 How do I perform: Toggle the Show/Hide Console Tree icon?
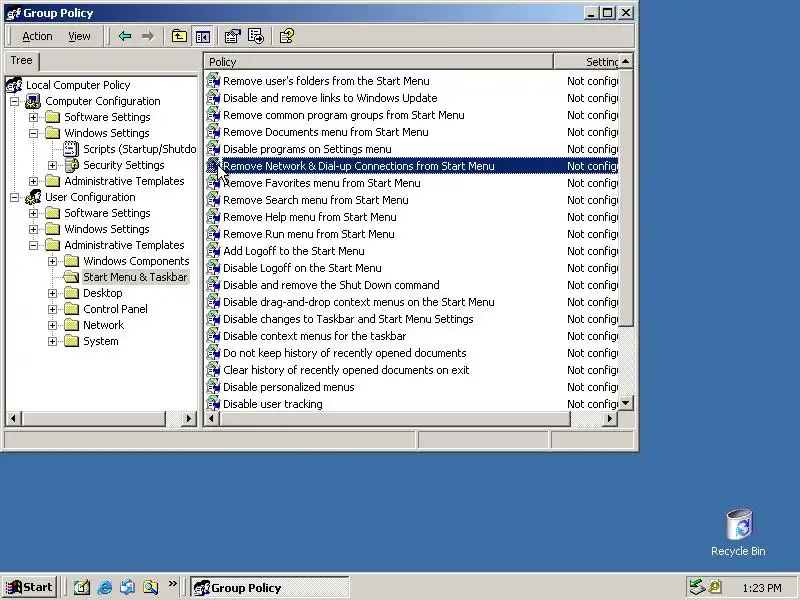(203, 36)
